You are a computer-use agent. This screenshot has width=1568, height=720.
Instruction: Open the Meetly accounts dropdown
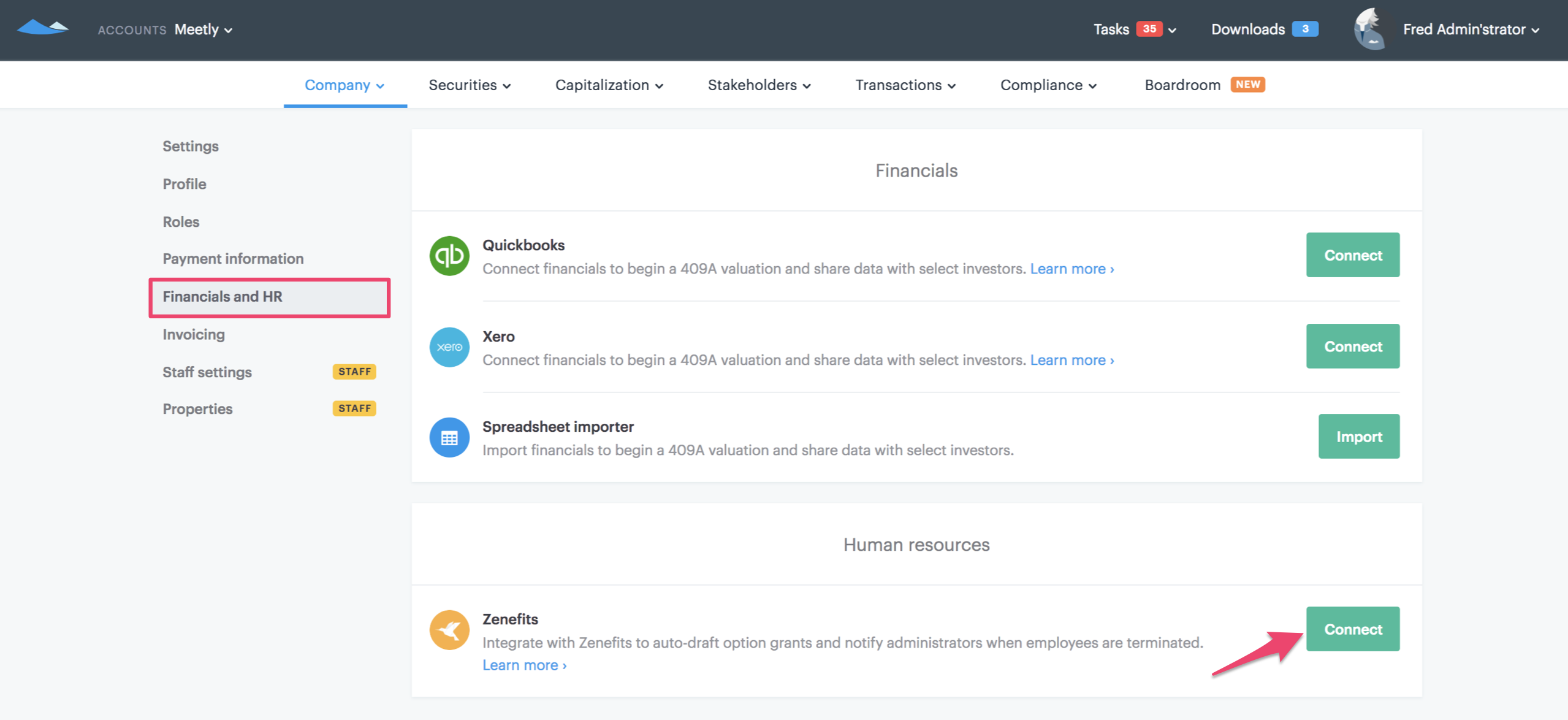(203, 29)
